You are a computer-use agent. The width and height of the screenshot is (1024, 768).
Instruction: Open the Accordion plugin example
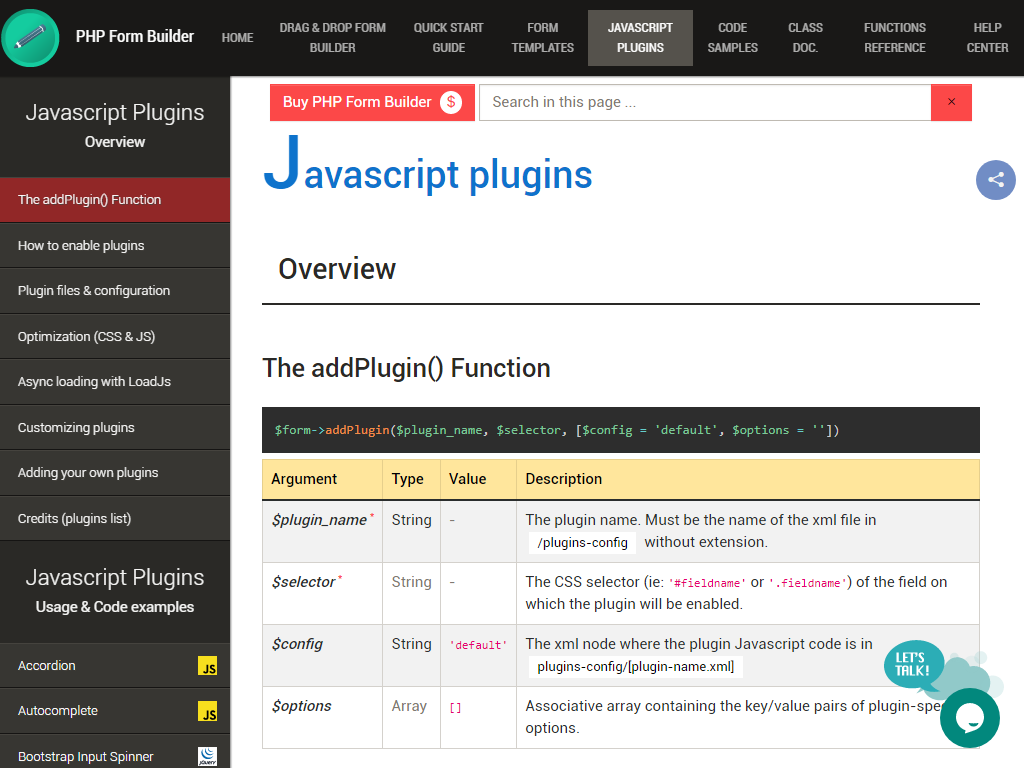(x=115, y=665)
